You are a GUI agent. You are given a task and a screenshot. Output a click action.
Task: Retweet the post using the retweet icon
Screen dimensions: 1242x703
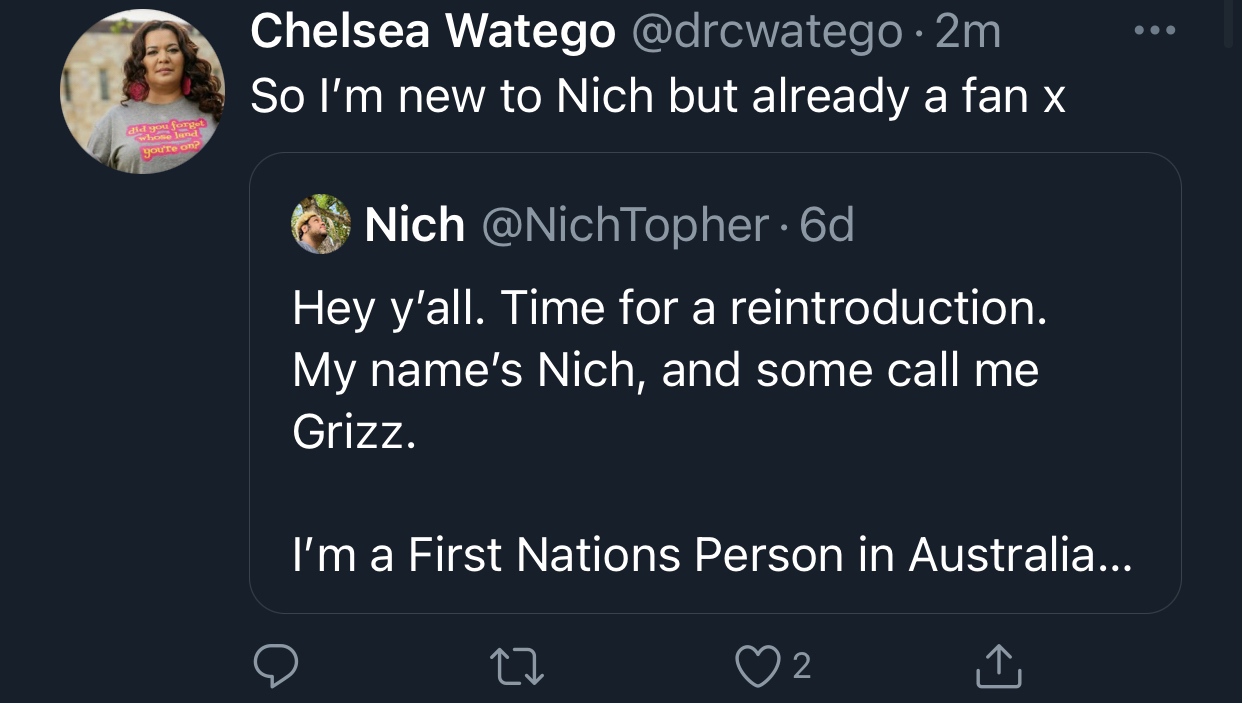[x=519, y=666]
